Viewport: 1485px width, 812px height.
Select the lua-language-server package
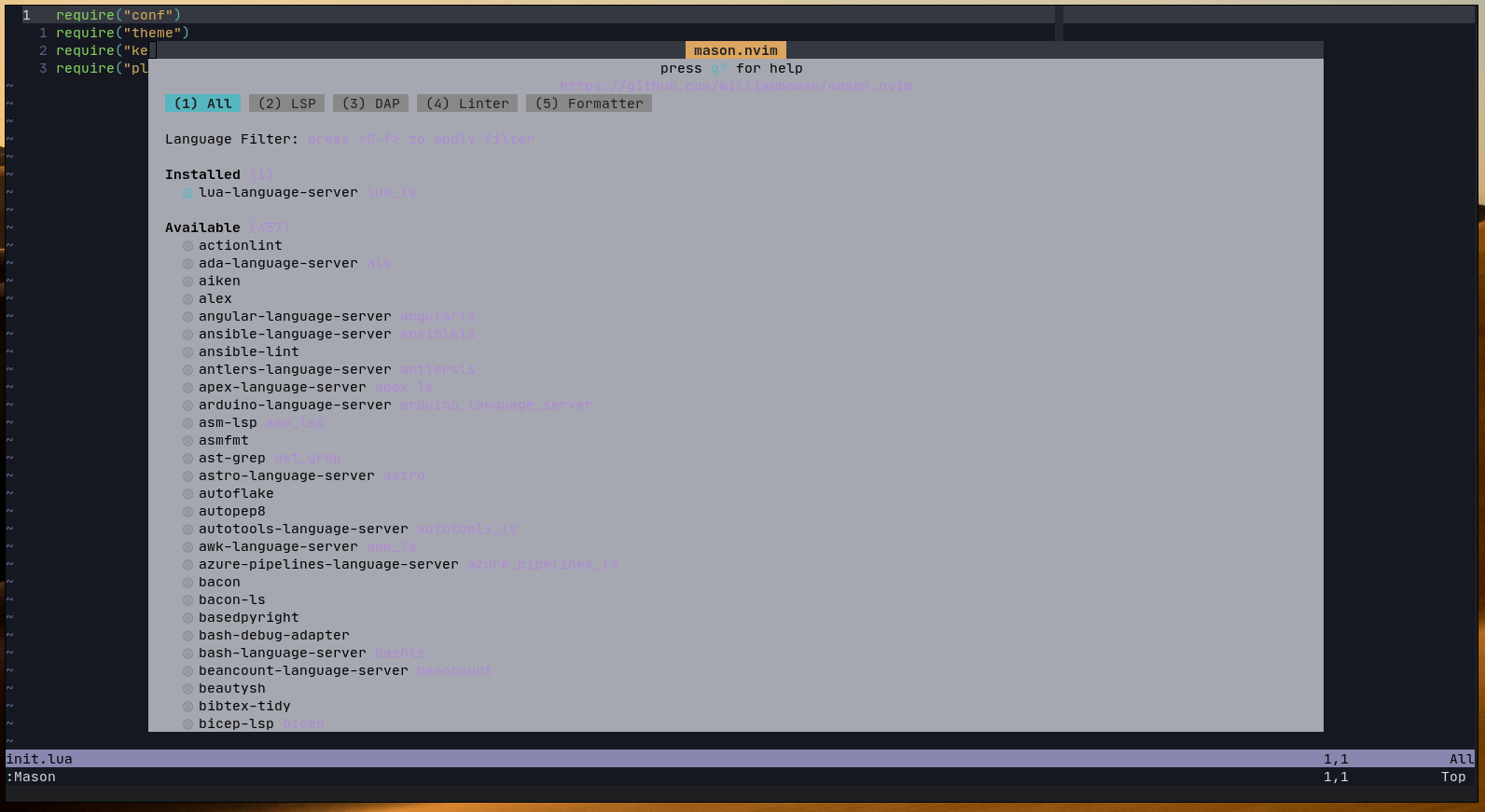[x=278, y=192]
